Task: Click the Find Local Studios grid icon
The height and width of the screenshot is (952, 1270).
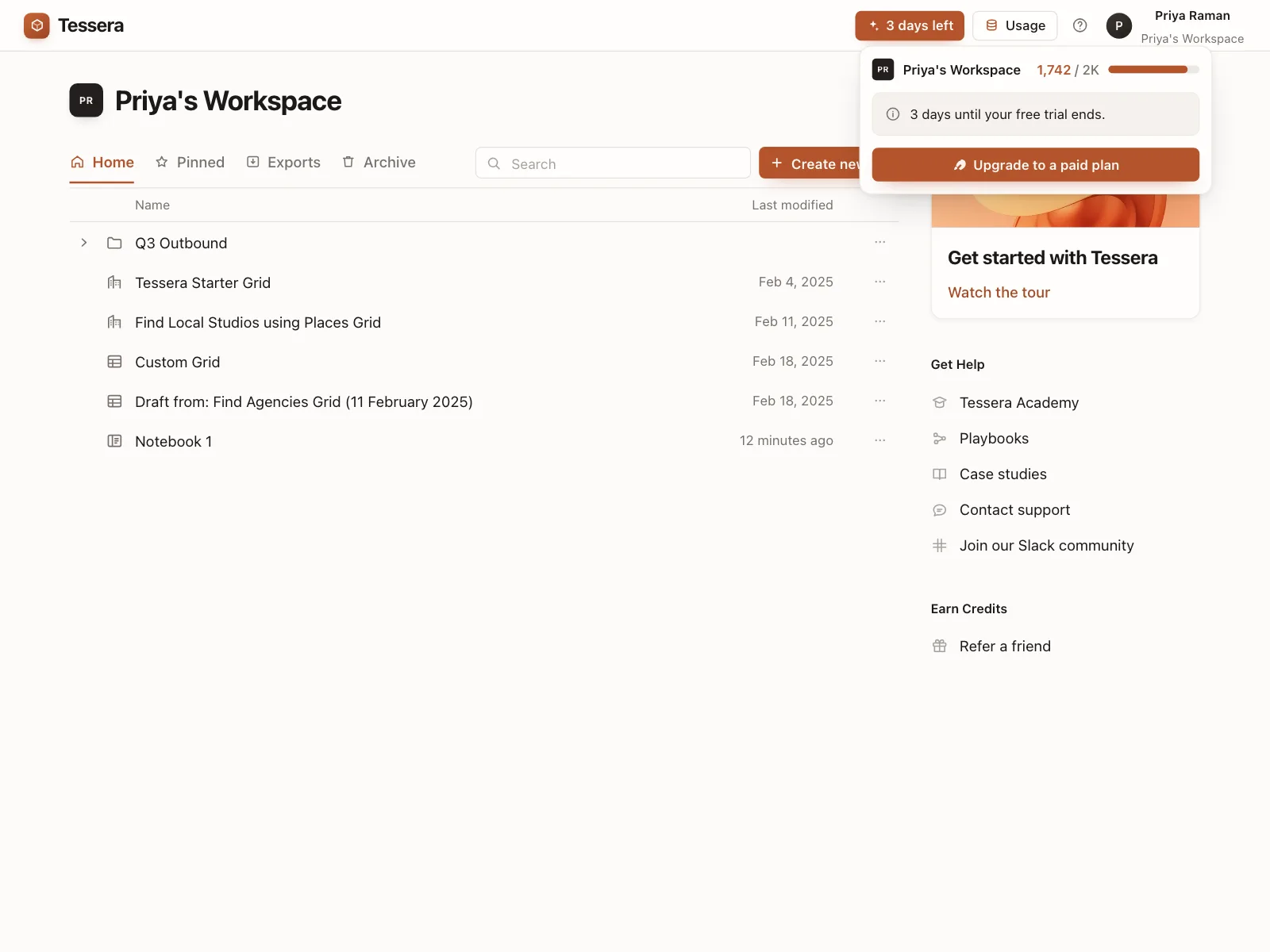Action: pyautogui.click(x=114, y=322)
